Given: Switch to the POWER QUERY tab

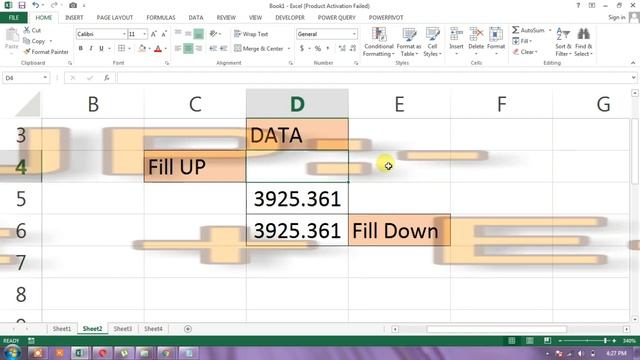Looking at the screenshot, I should point(336,18).
